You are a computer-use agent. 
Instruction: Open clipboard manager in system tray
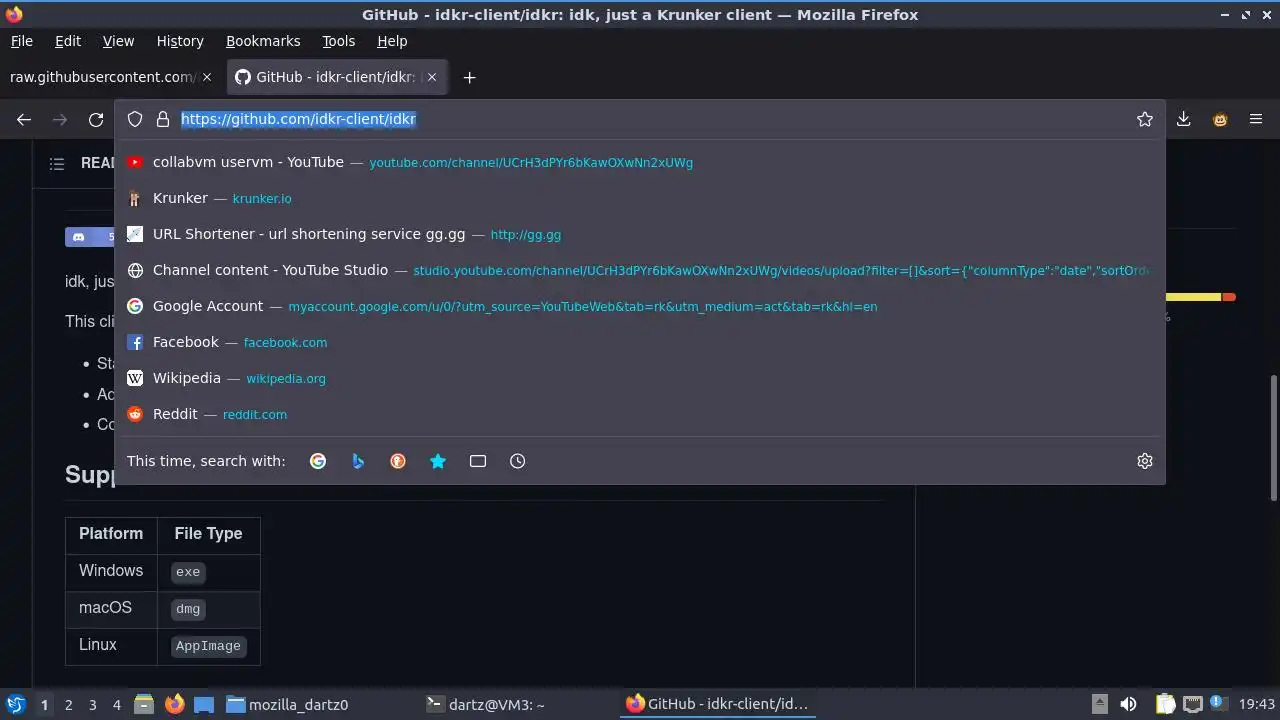pyautogui.click(x=1165, y=704)
